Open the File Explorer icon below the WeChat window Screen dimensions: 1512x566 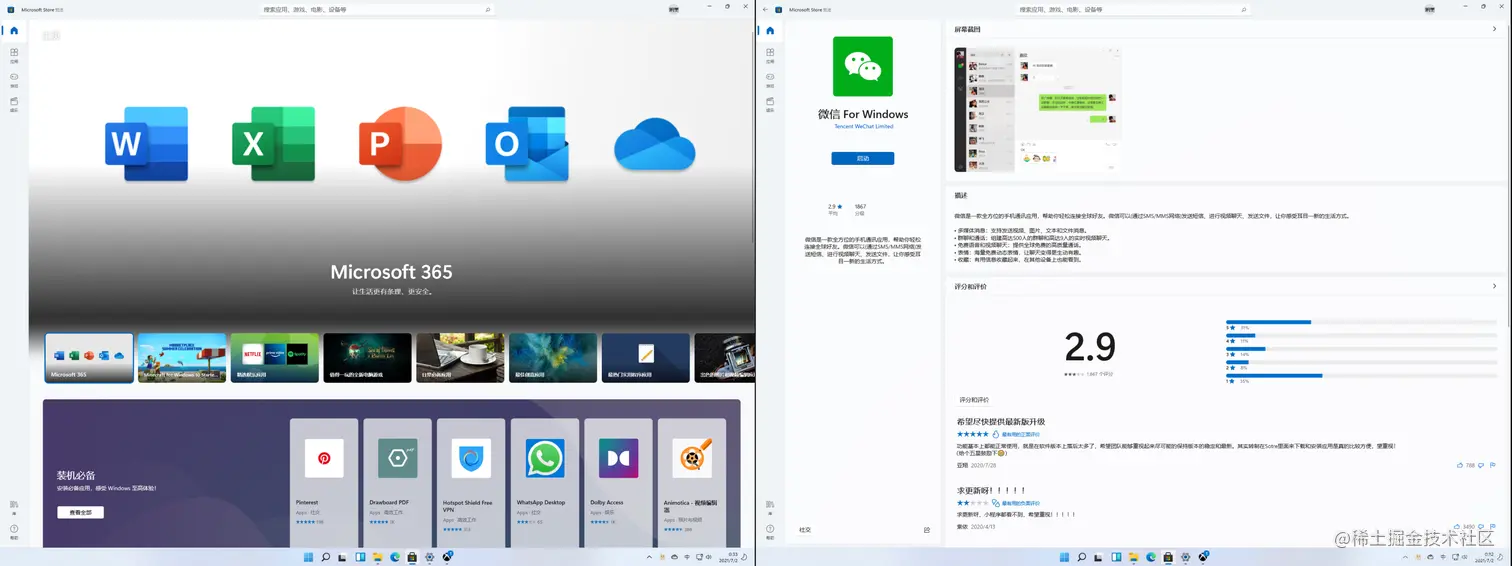pyautogui.click(x=1134, y=557)
